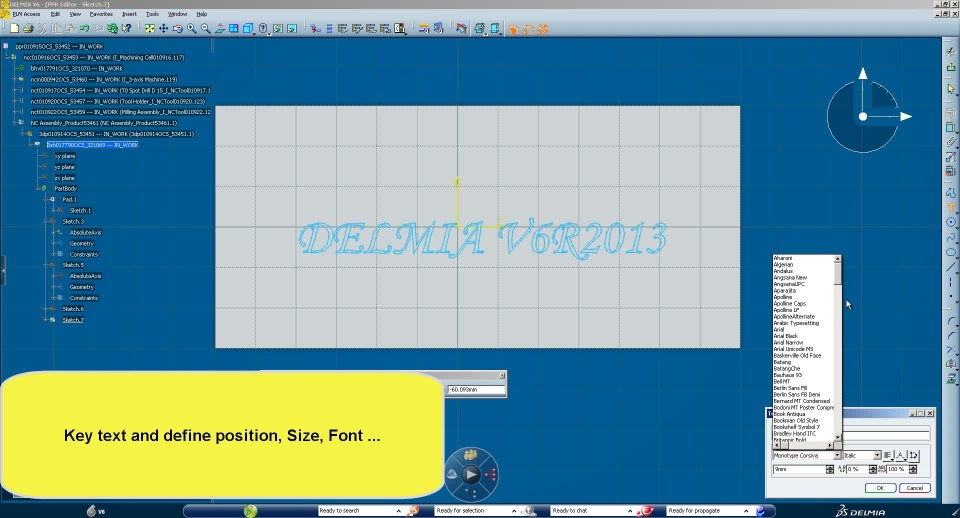This screenshot has width=960, height=518.
Task: Click the Ready to search status field
Action: tap(359, 510)
